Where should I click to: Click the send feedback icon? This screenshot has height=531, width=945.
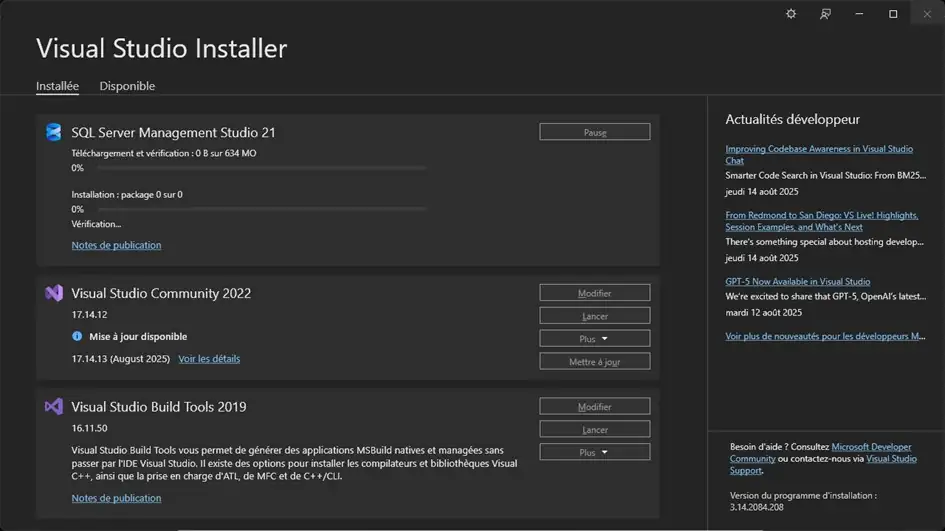pyautogui.click(x=825, y=14)
